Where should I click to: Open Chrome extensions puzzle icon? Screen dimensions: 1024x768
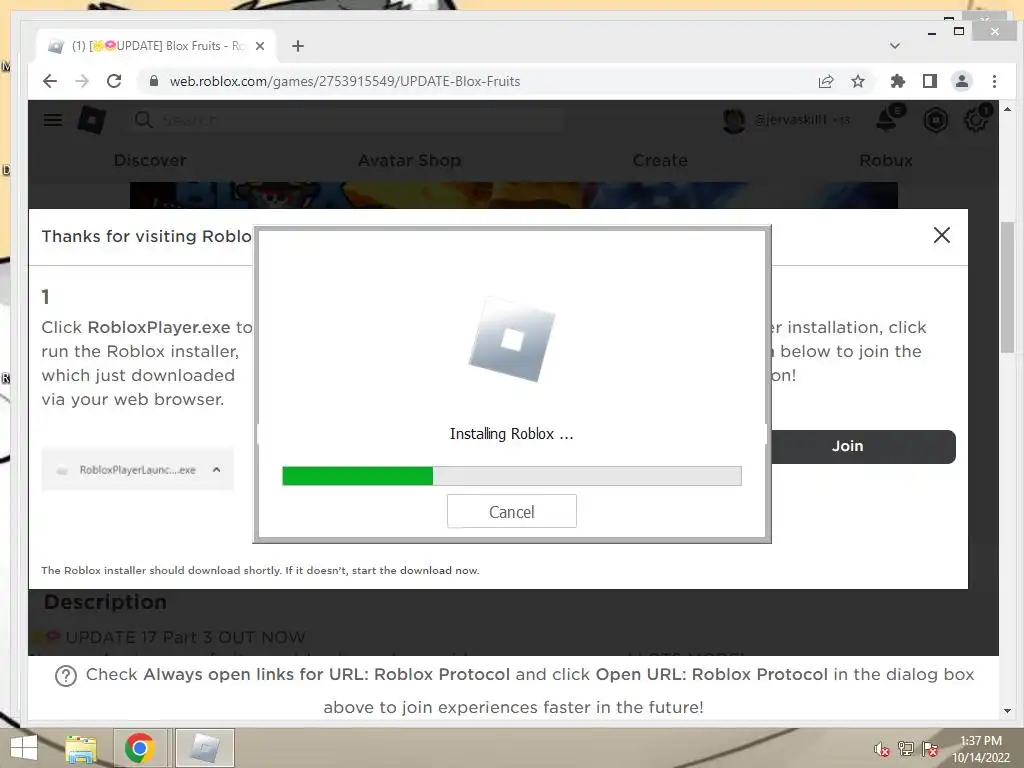point(898,81)
